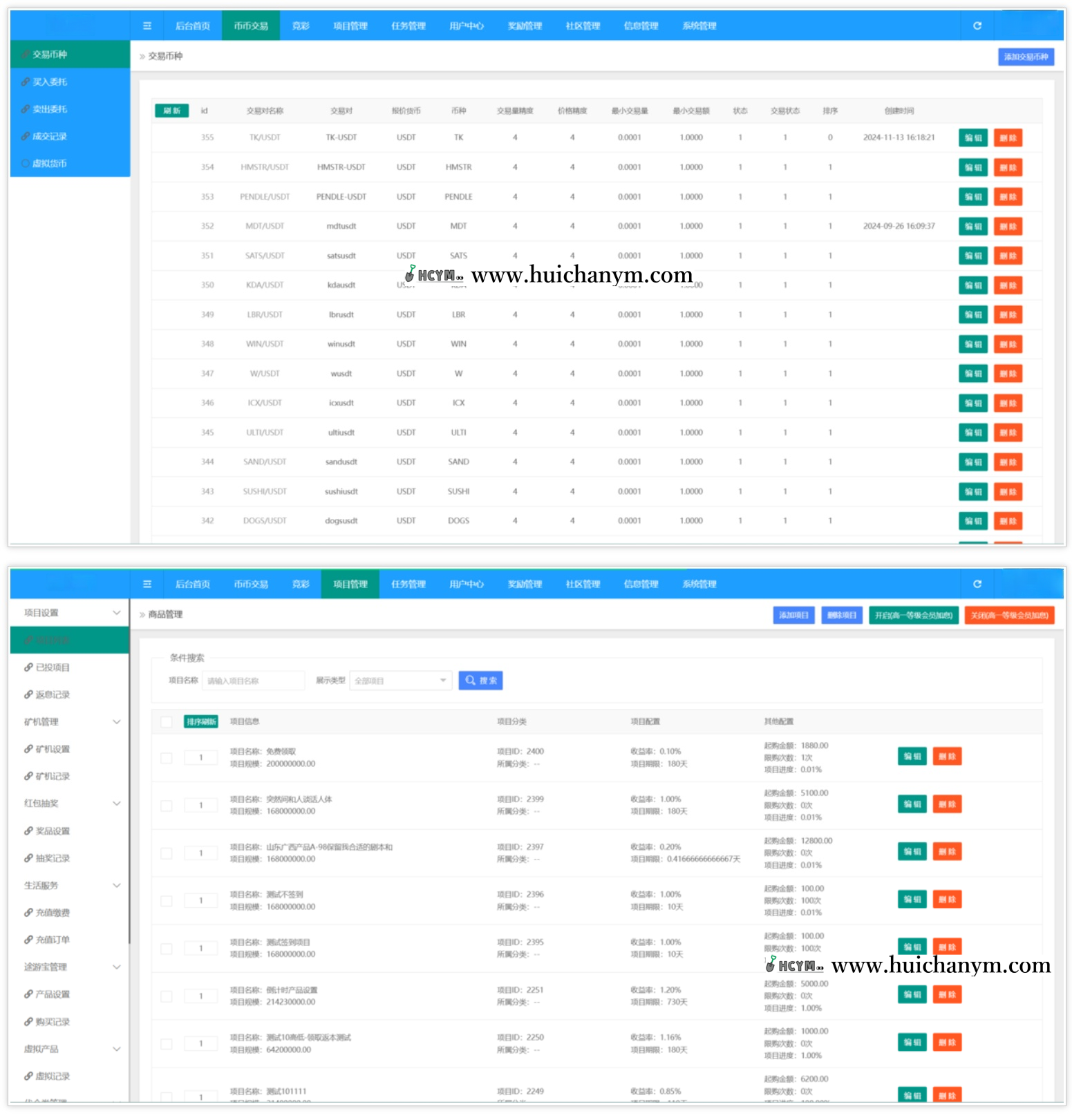Screen dimensions: 1072x1120
Task: Open 已投项目 link in the sidebar
Action: coord(53,667)
